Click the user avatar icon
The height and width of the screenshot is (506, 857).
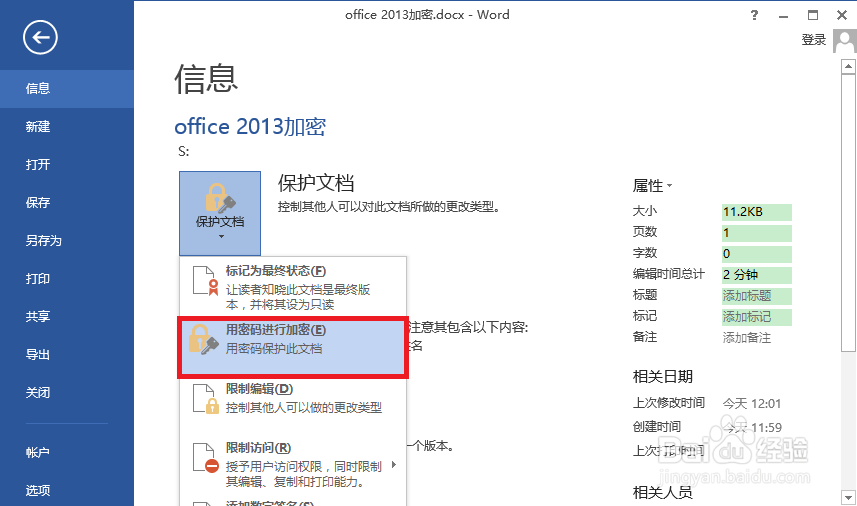tap(844, 41)
